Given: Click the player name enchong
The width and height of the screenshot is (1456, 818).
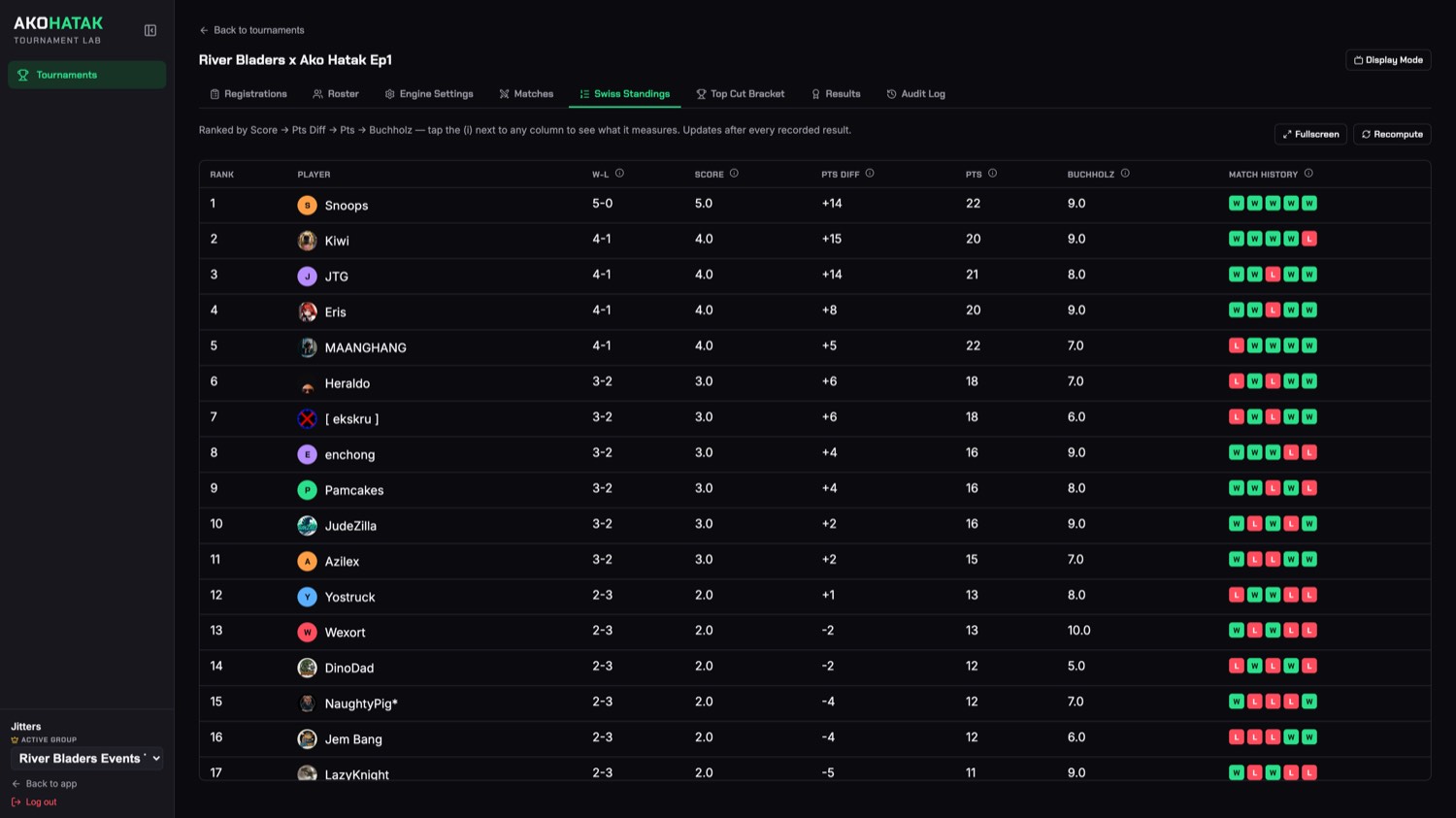Looking at the screenshot, I should coord(349,455).
